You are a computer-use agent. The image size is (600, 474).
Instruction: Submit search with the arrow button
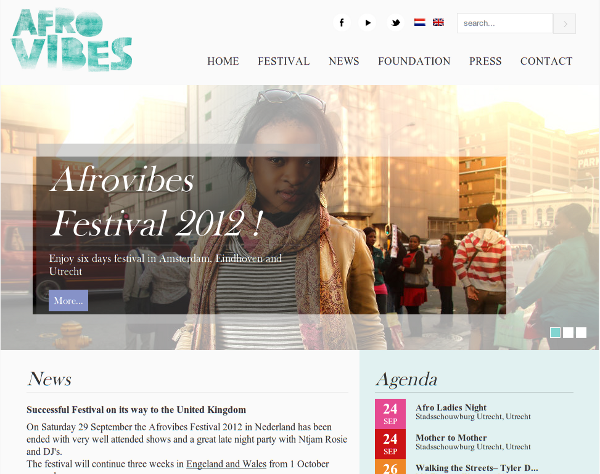click(x=564, y=24)
